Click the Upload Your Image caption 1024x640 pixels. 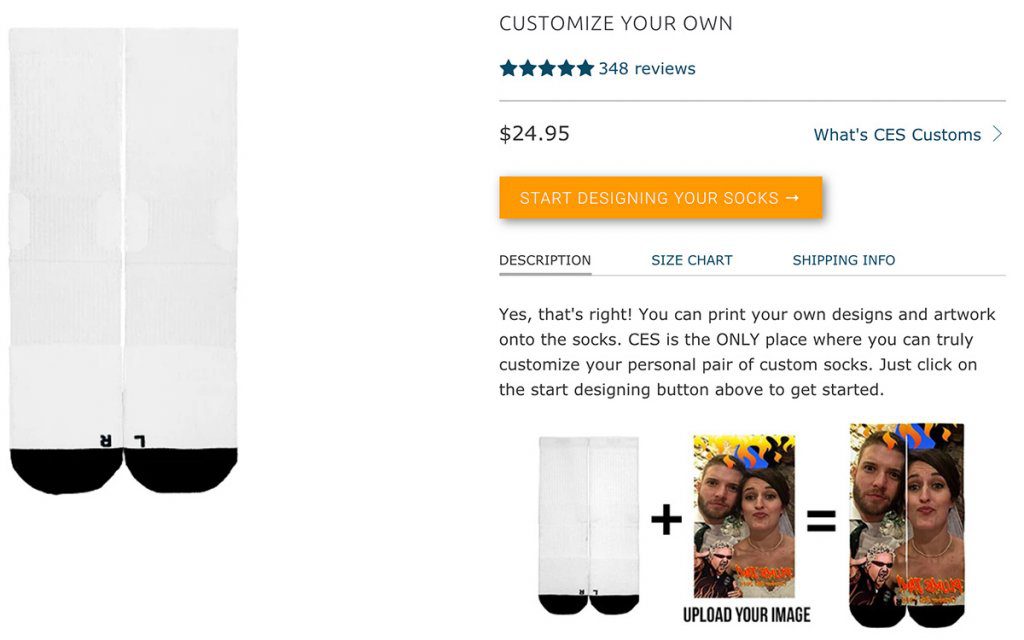[746, 614]
